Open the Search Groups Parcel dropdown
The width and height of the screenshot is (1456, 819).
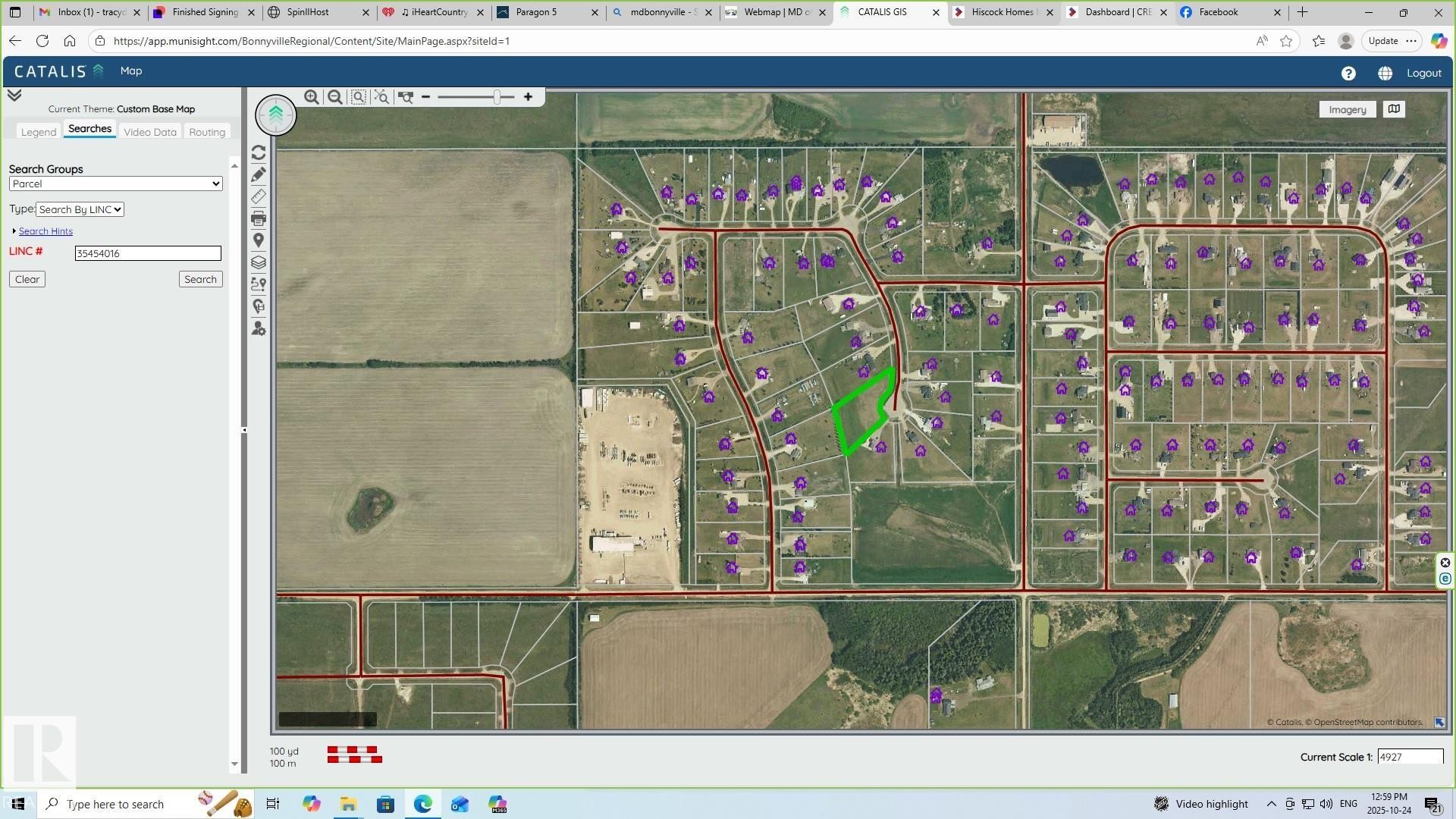point(115,184)
